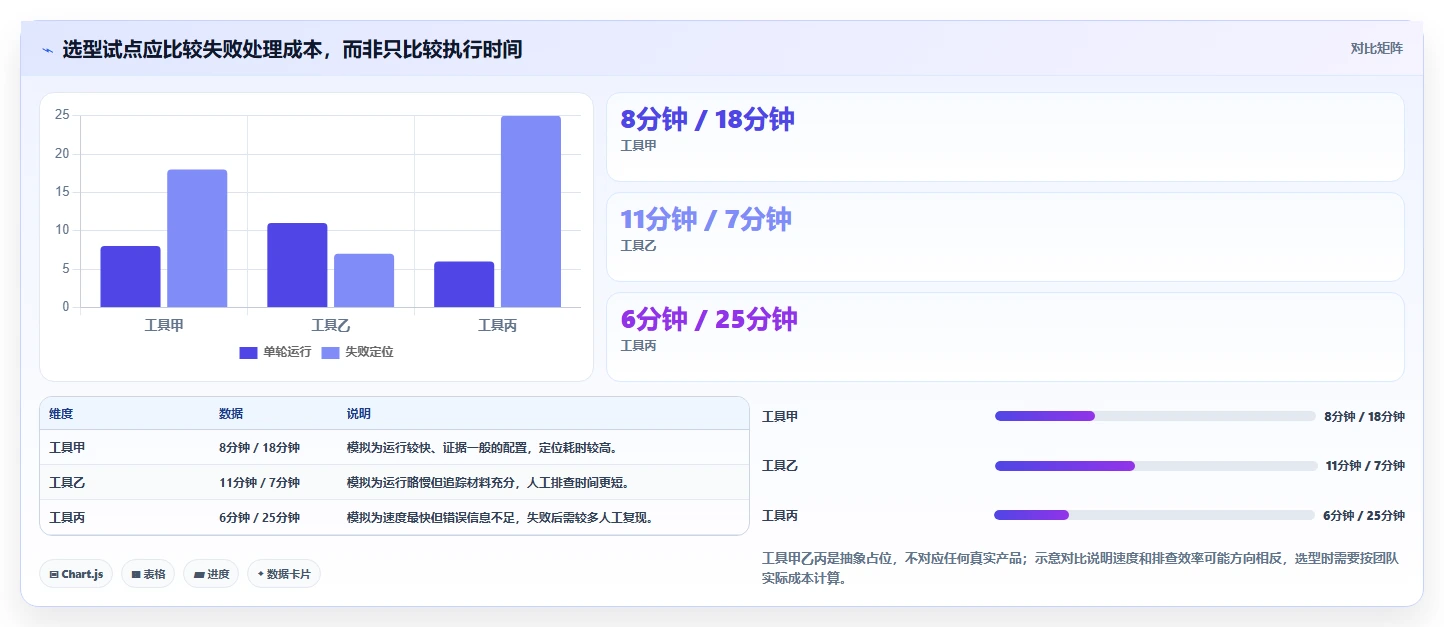Click 工具甲 label in progress list
The image size is (1444, 627).
[x=780, y=417]
